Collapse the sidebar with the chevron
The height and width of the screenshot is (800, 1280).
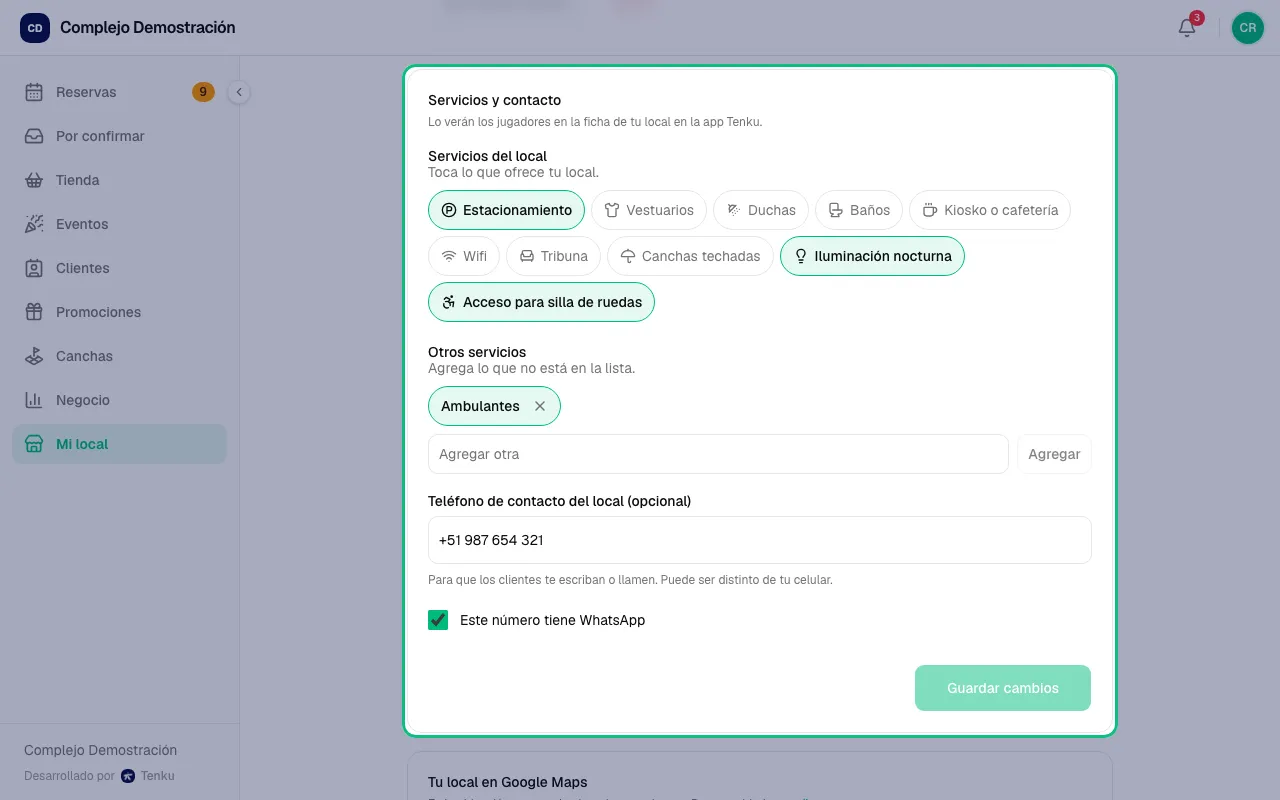click(239, 92)
